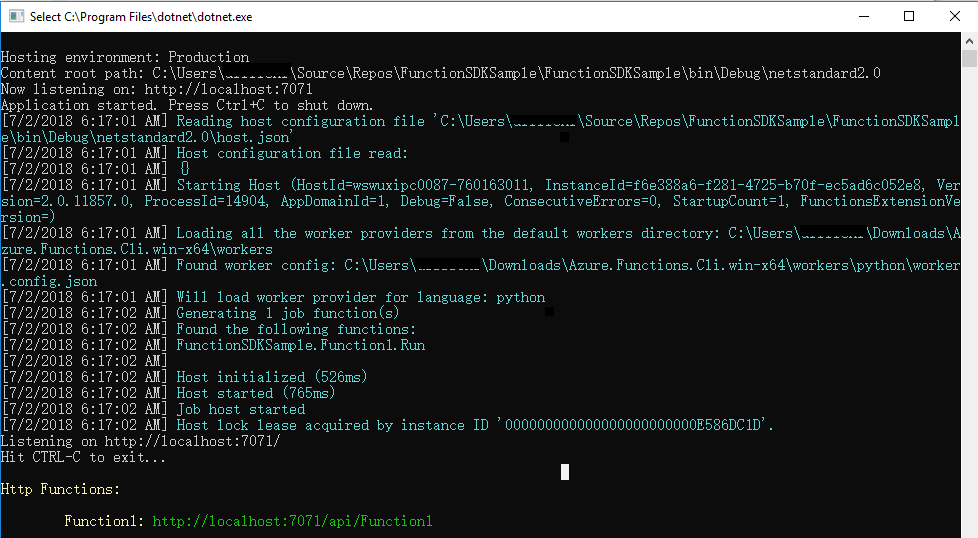
Task: Click the 'Application started' message line
Action: pos(186,105)
